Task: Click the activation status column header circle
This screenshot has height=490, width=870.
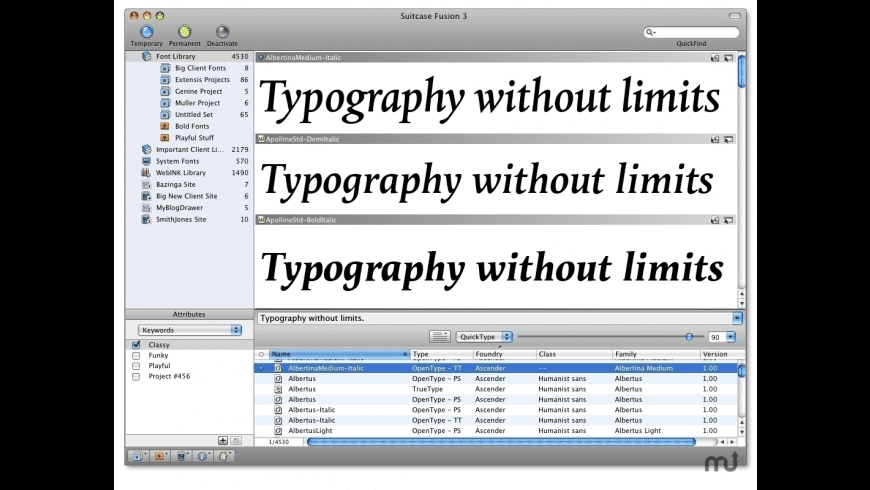Action: [261, 354]
